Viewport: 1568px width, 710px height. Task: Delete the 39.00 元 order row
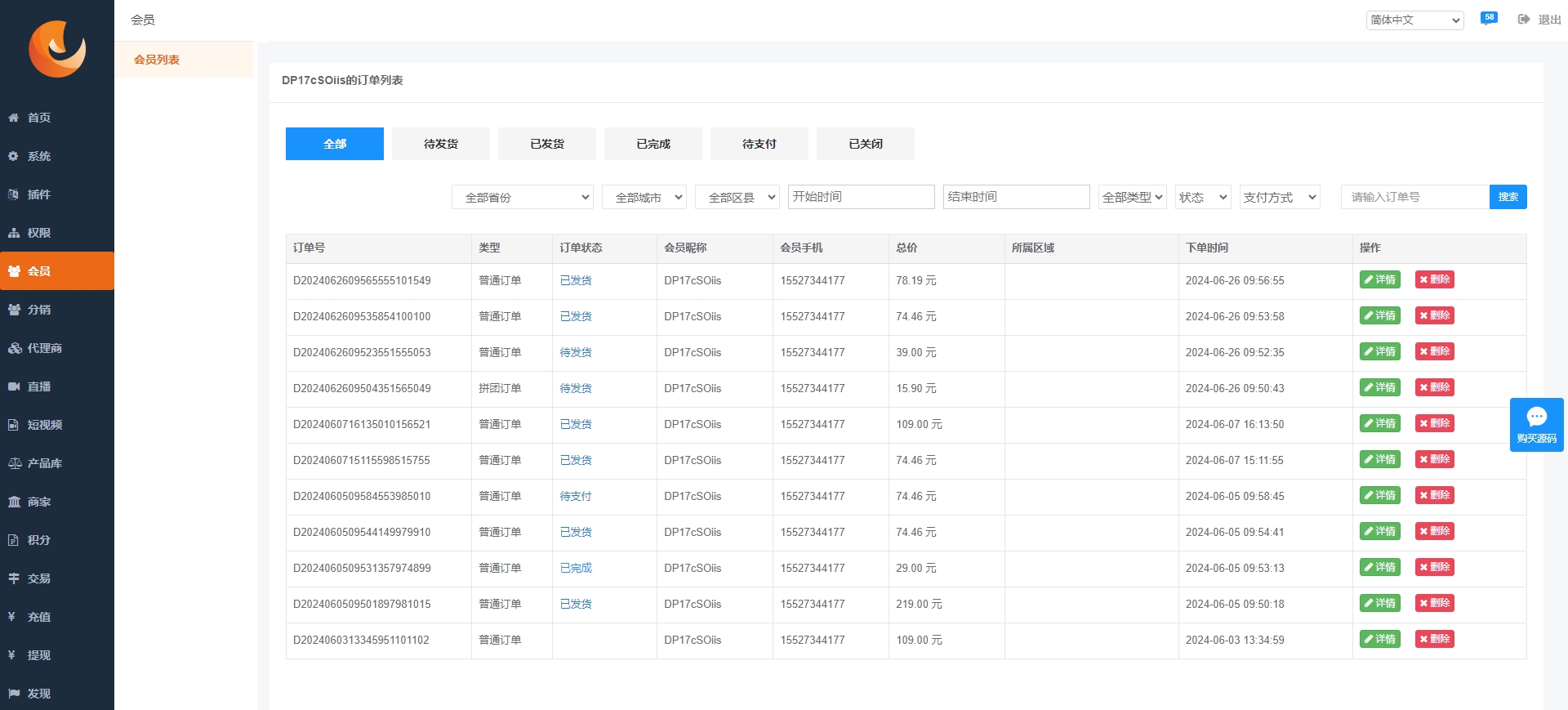pyautogui.click(x=1434, y=351)
